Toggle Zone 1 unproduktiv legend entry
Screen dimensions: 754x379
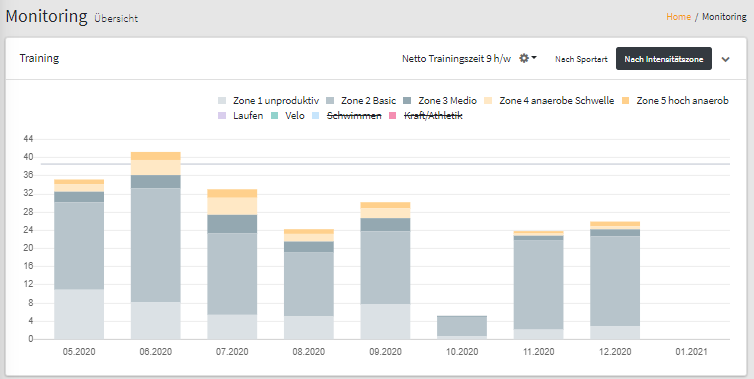point(268,101)
